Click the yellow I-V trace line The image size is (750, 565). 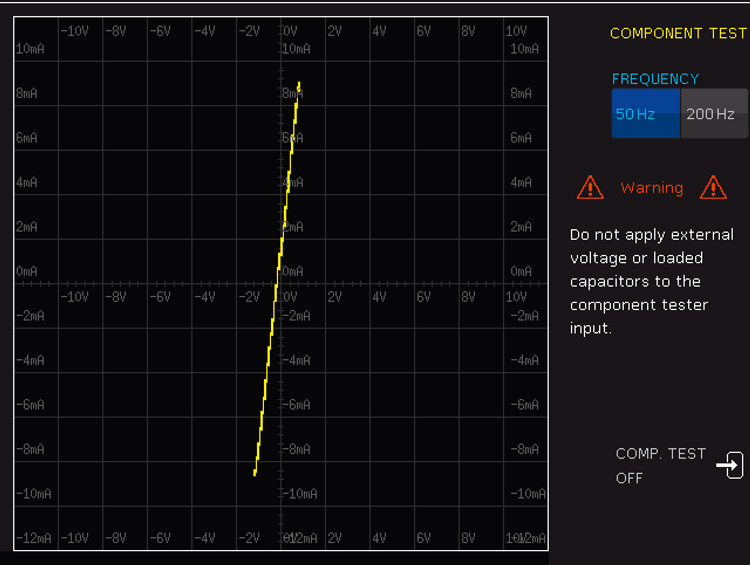tap(277, 279)
